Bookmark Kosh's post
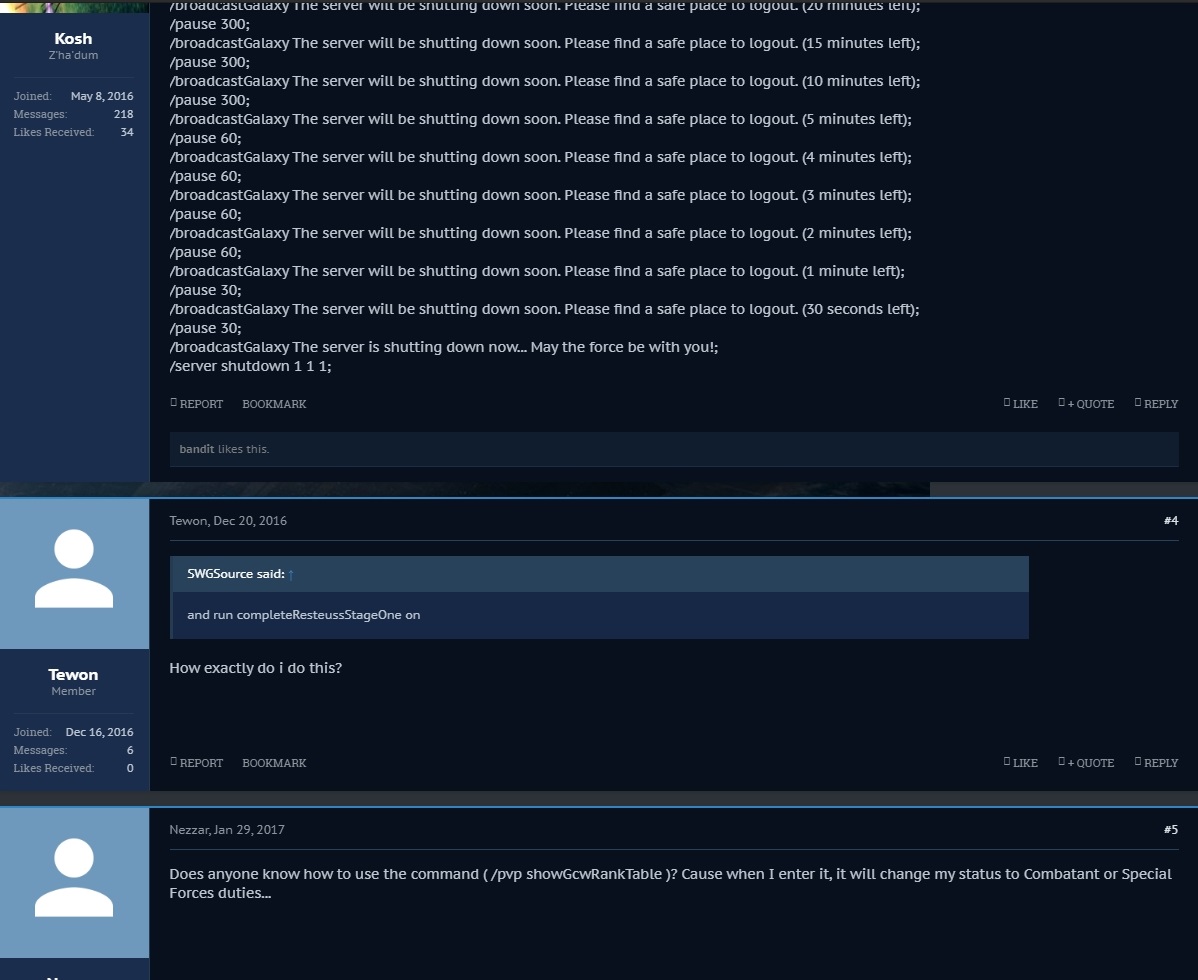 (x=274, y=404)
